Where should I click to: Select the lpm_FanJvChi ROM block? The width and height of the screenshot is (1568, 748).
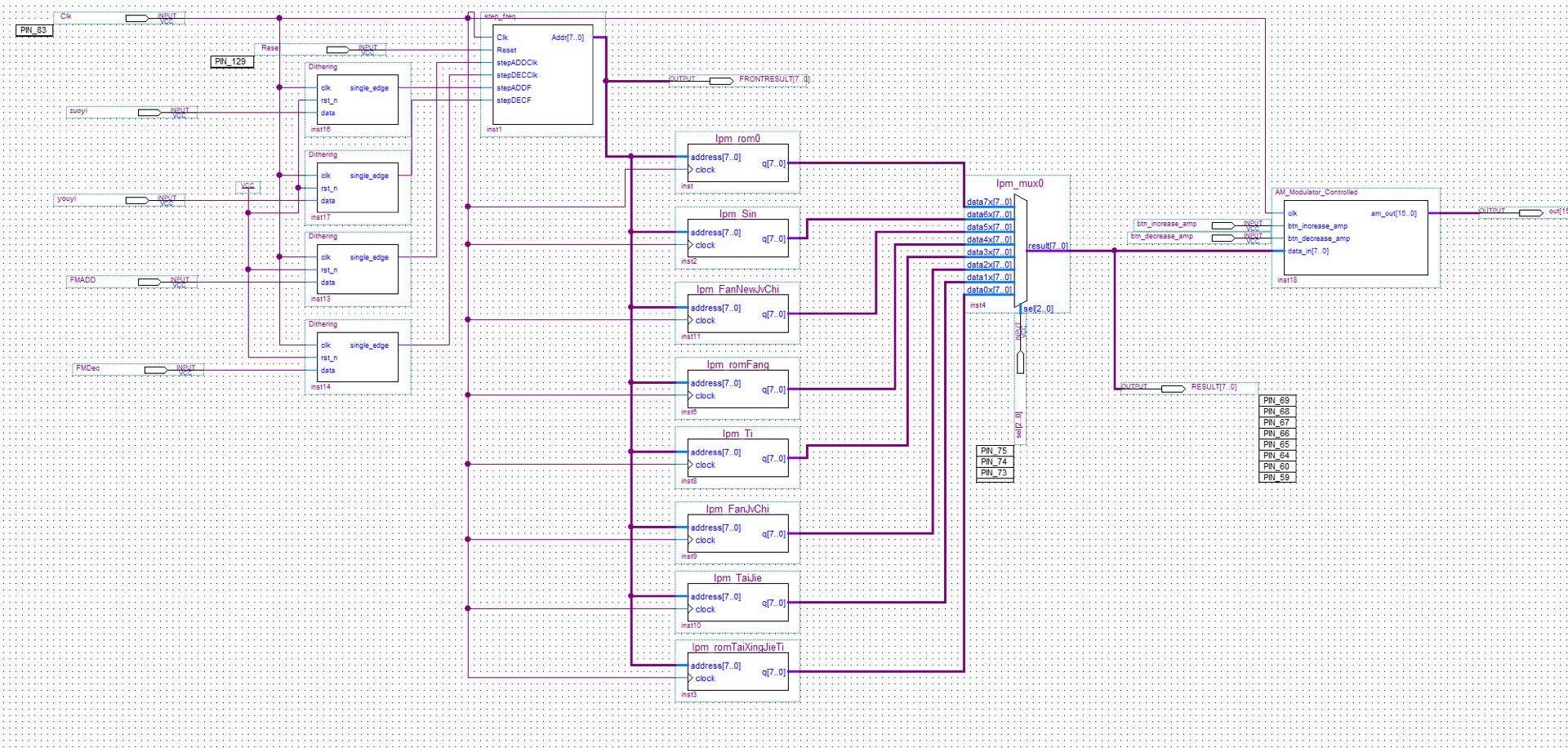(737, 532)
